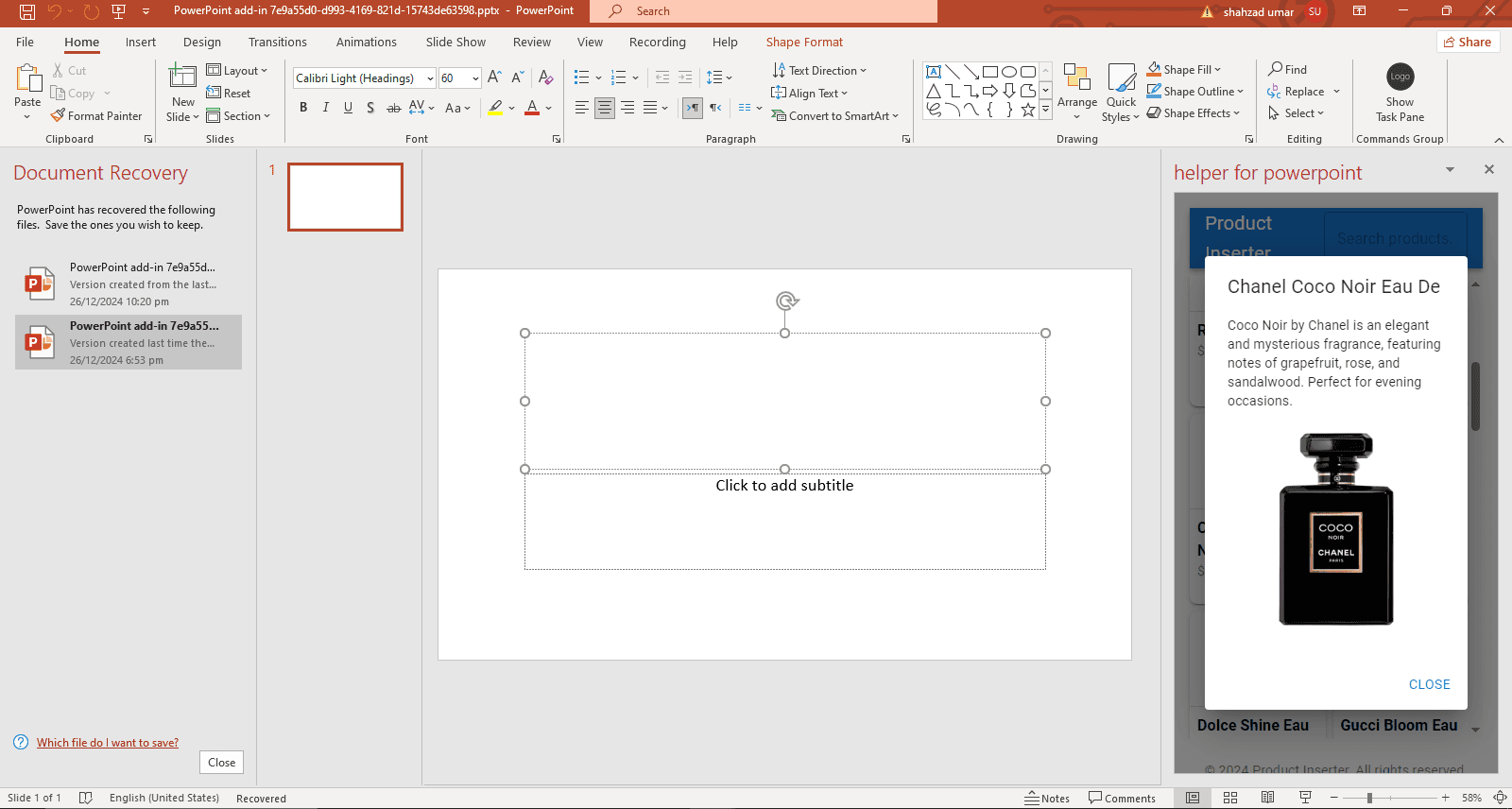Image resolution: width=1512 pixels, height=809 pixels.
Task: Click the New Slide icon
Action: pos(182,77)
